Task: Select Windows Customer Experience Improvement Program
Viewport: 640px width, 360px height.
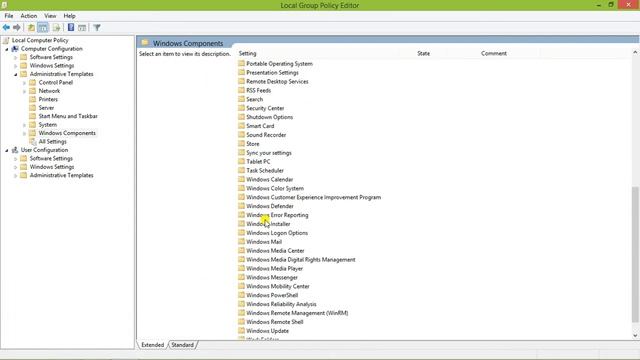Action: point(313,197)
